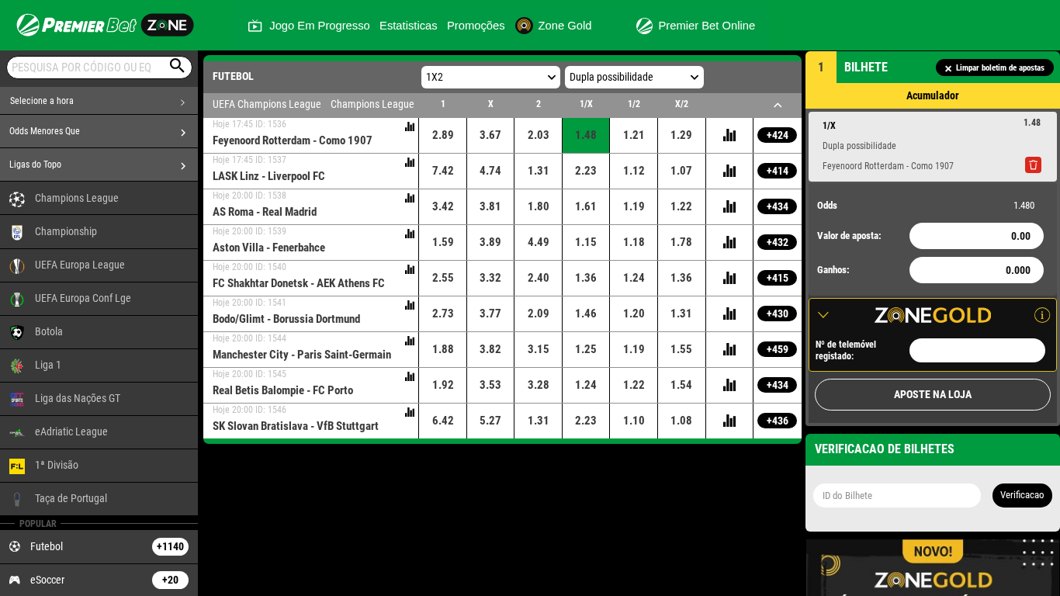Open the Dupla possibilidade dropdown
Screen dimensions: 1060x596
[x=633, y=77]
